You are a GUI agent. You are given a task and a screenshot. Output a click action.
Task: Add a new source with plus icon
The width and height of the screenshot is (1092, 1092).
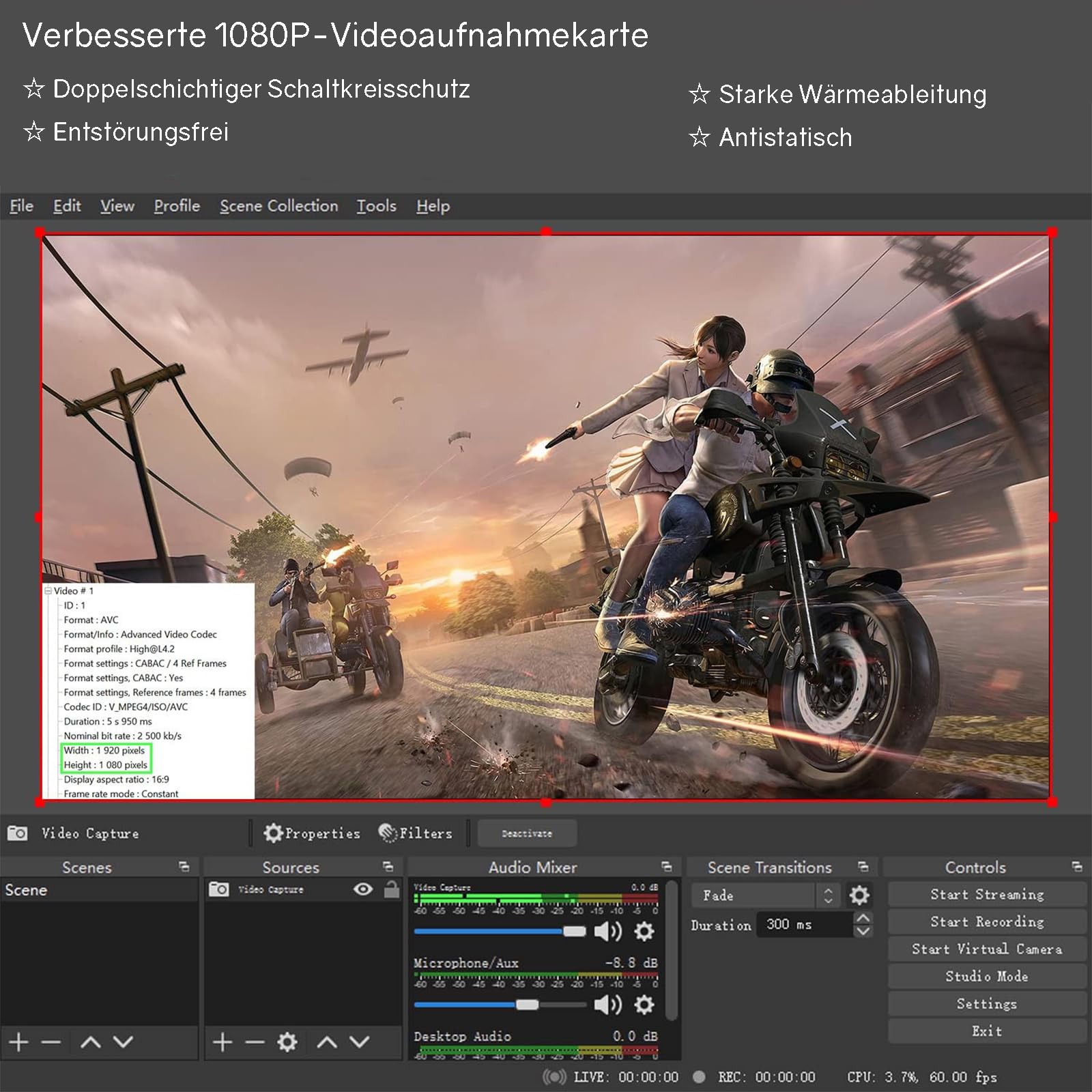pos(222,1042)
